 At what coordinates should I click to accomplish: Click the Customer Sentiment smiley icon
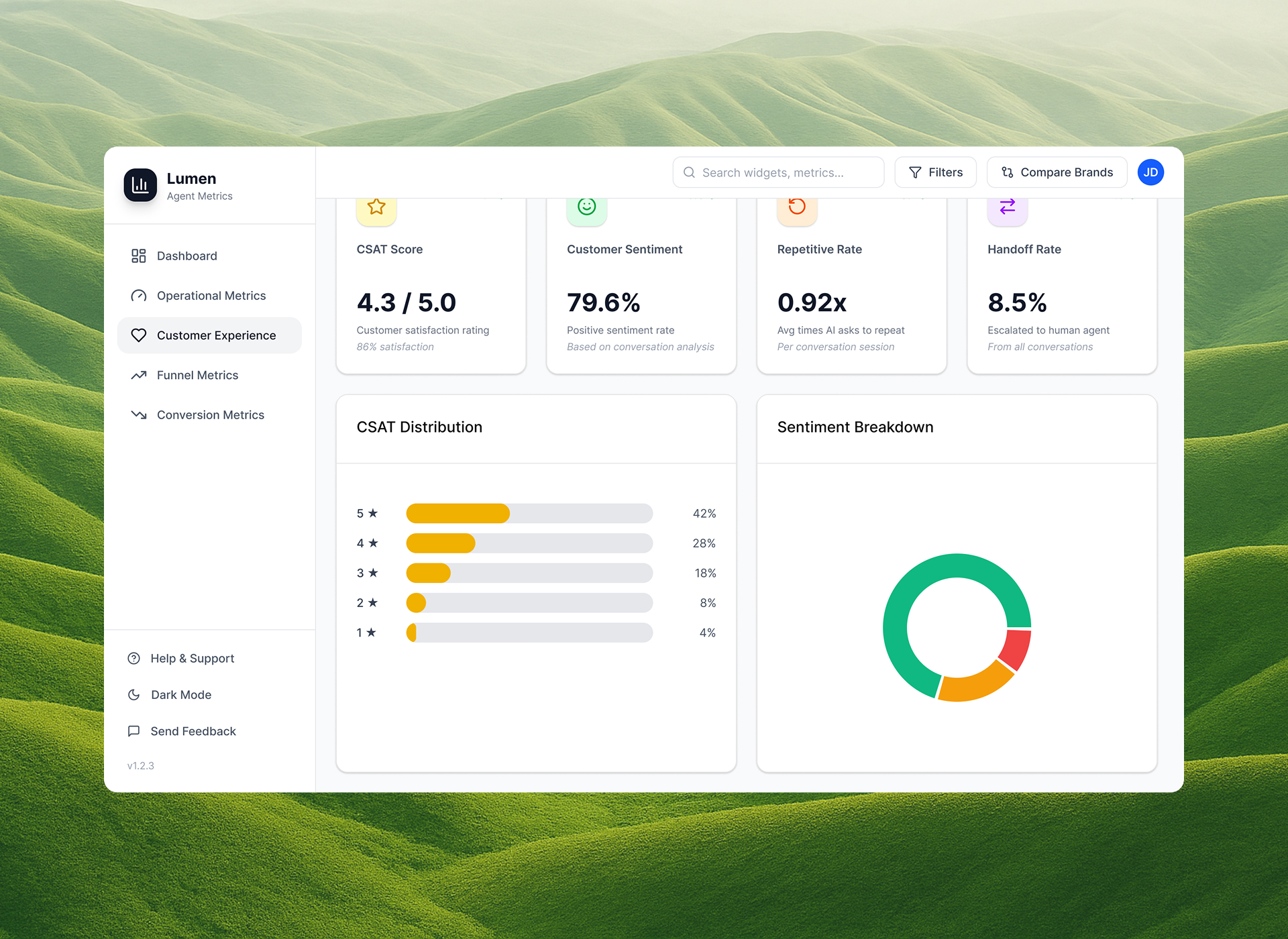(587, 207)
